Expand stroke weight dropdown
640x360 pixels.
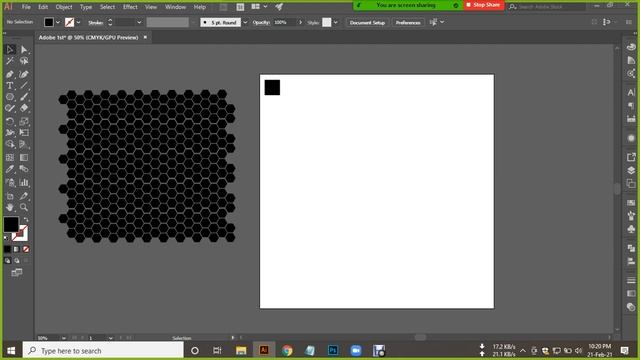139,22
